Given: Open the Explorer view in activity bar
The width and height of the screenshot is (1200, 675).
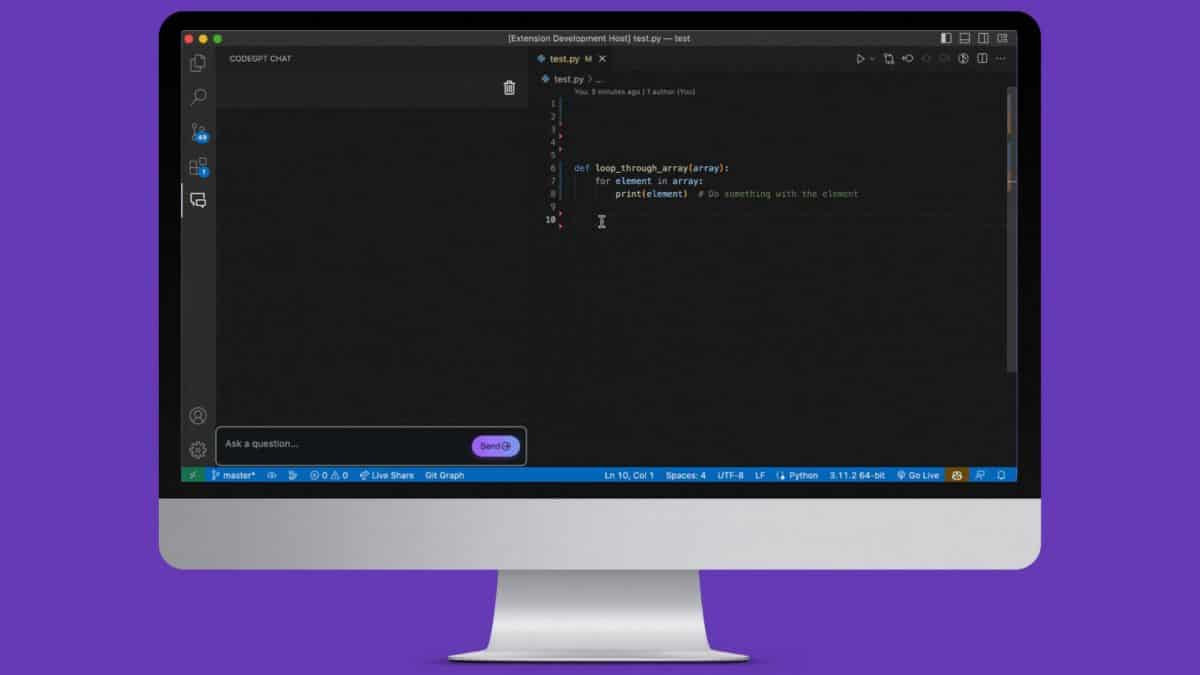Looking at the screenshot, I should [198, 63].
